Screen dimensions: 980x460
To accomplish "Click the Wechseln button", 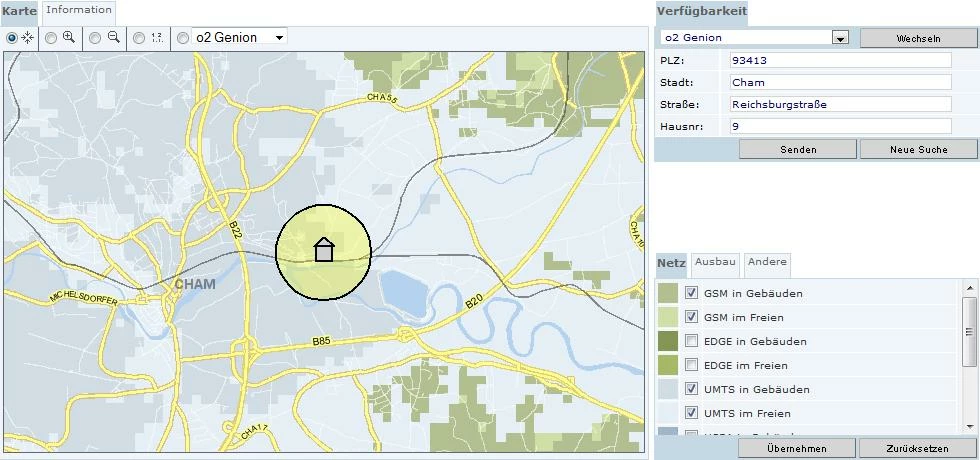I will coord(918,38).
